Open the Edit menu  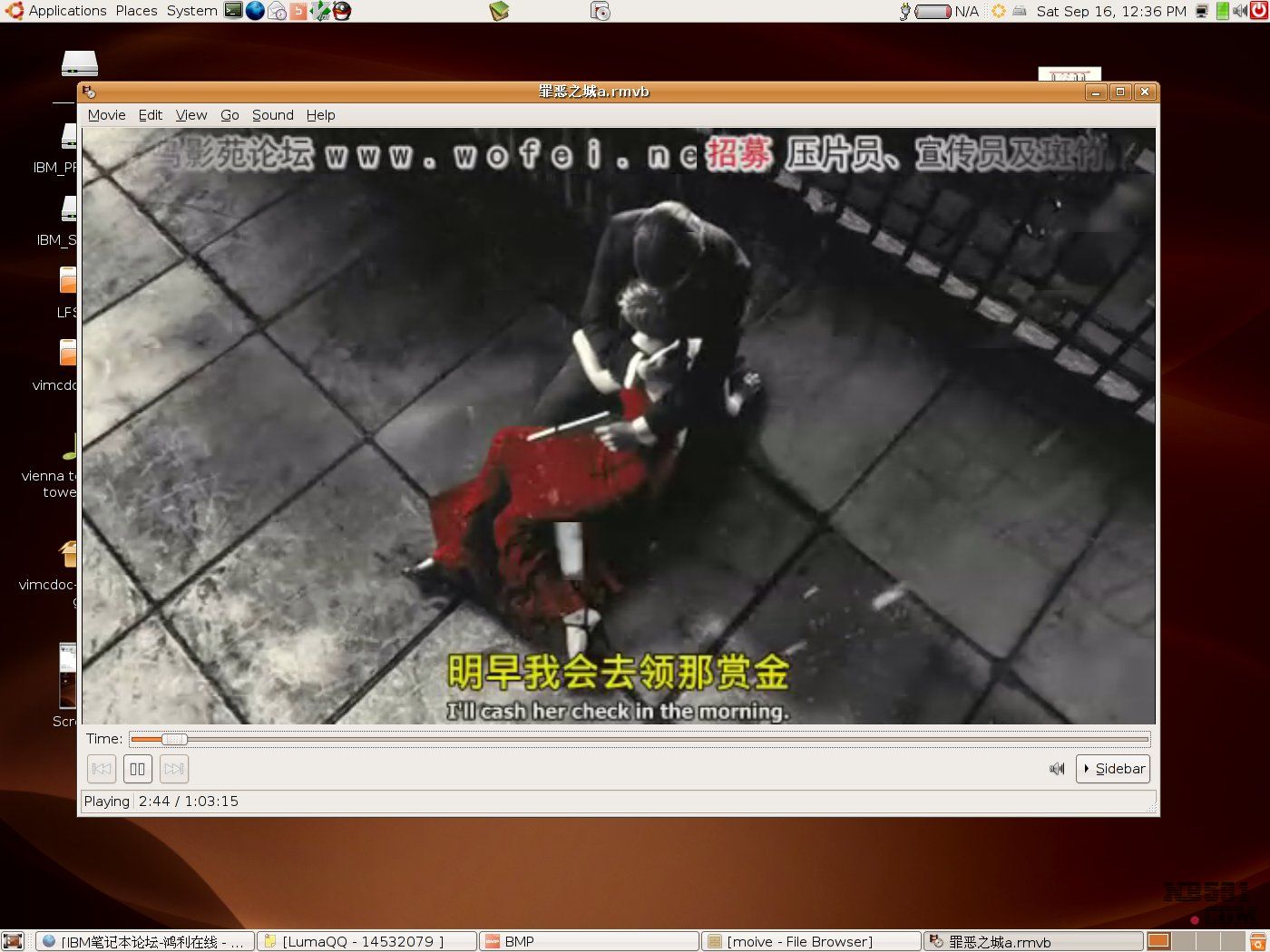(x=151, y=115)
